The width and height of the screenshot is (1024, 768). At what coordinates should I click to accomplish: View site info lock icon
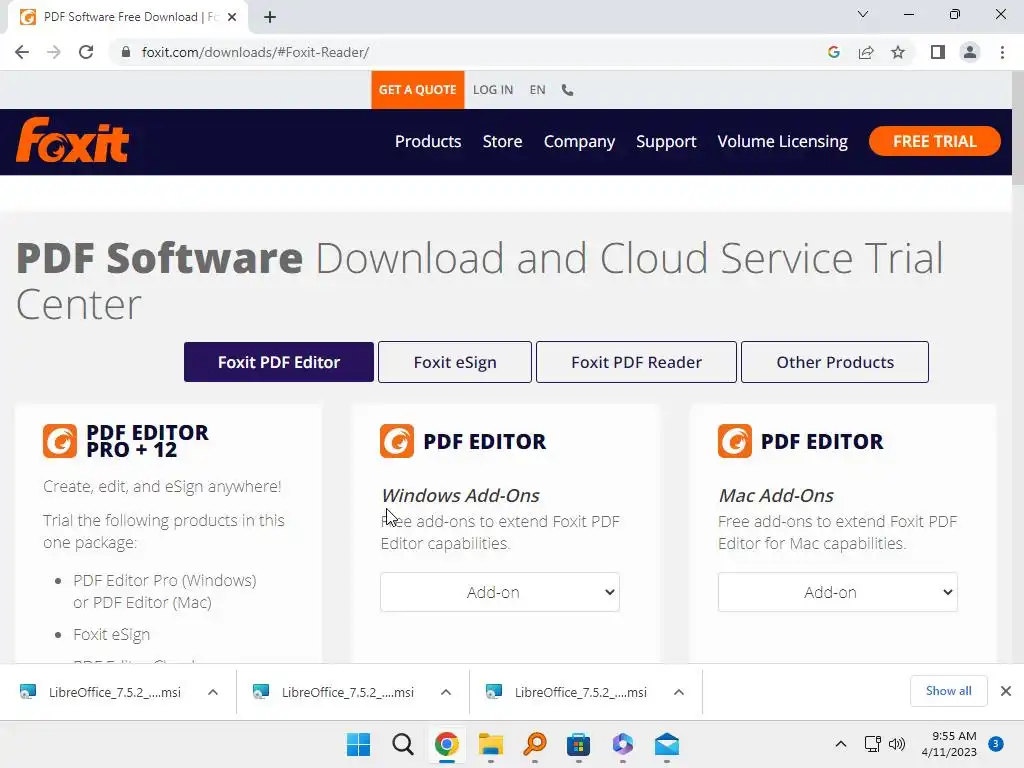point(126,52)
